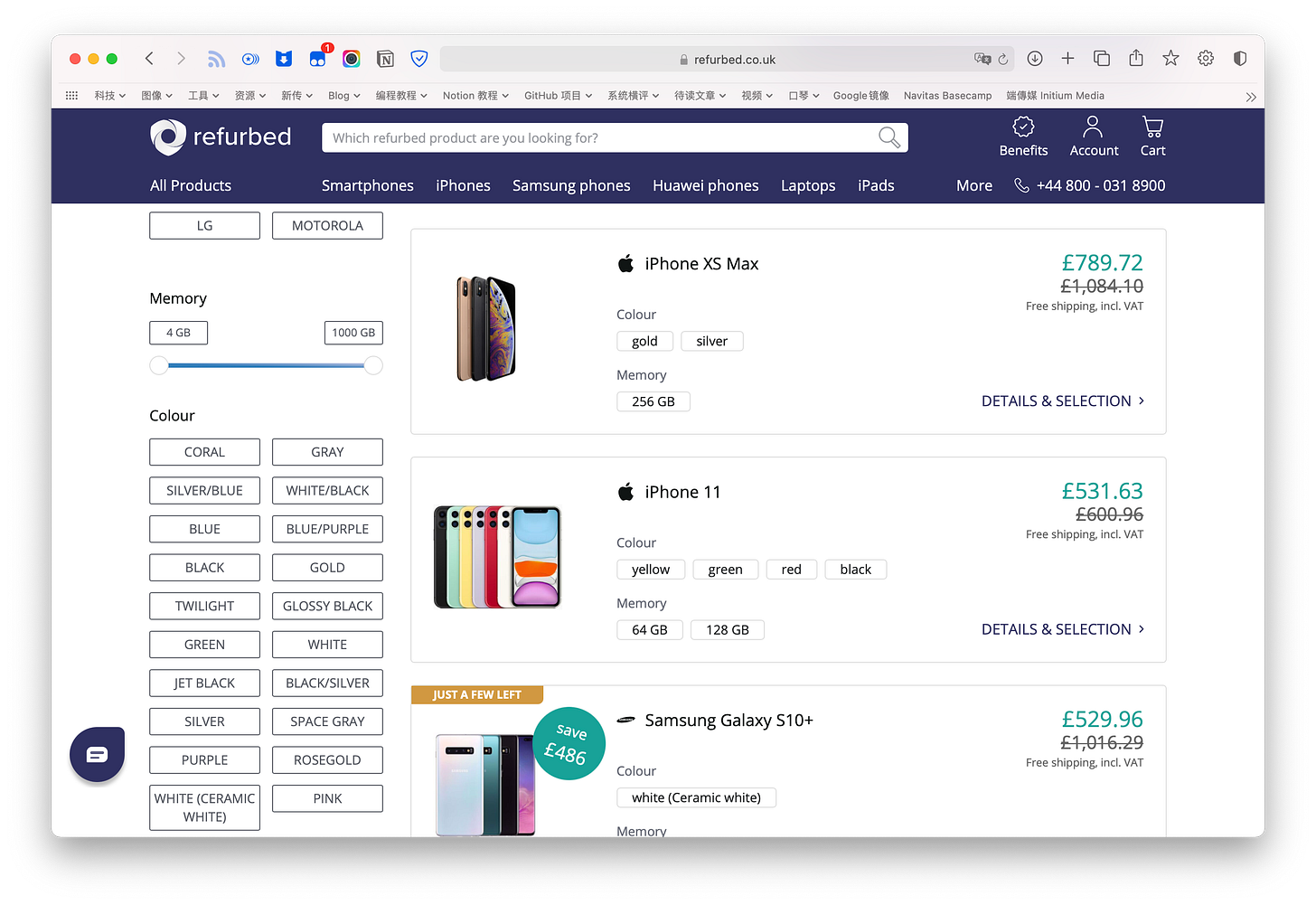Open Details & Selection for iPhone 11
Screen dimensions: 1316x905
(1063, 629)
